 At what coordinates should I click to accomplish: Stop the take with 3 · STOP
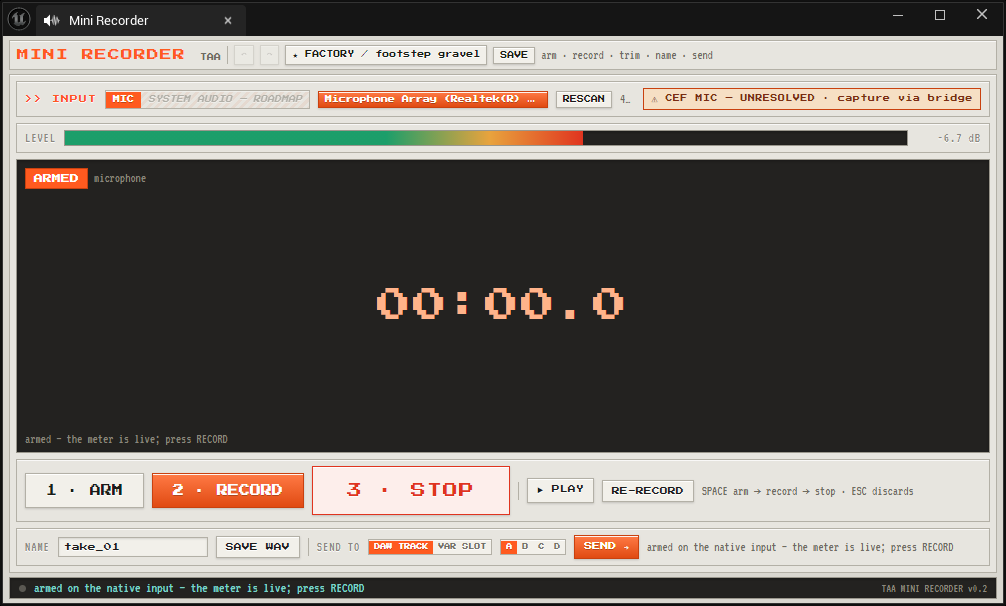411,490
